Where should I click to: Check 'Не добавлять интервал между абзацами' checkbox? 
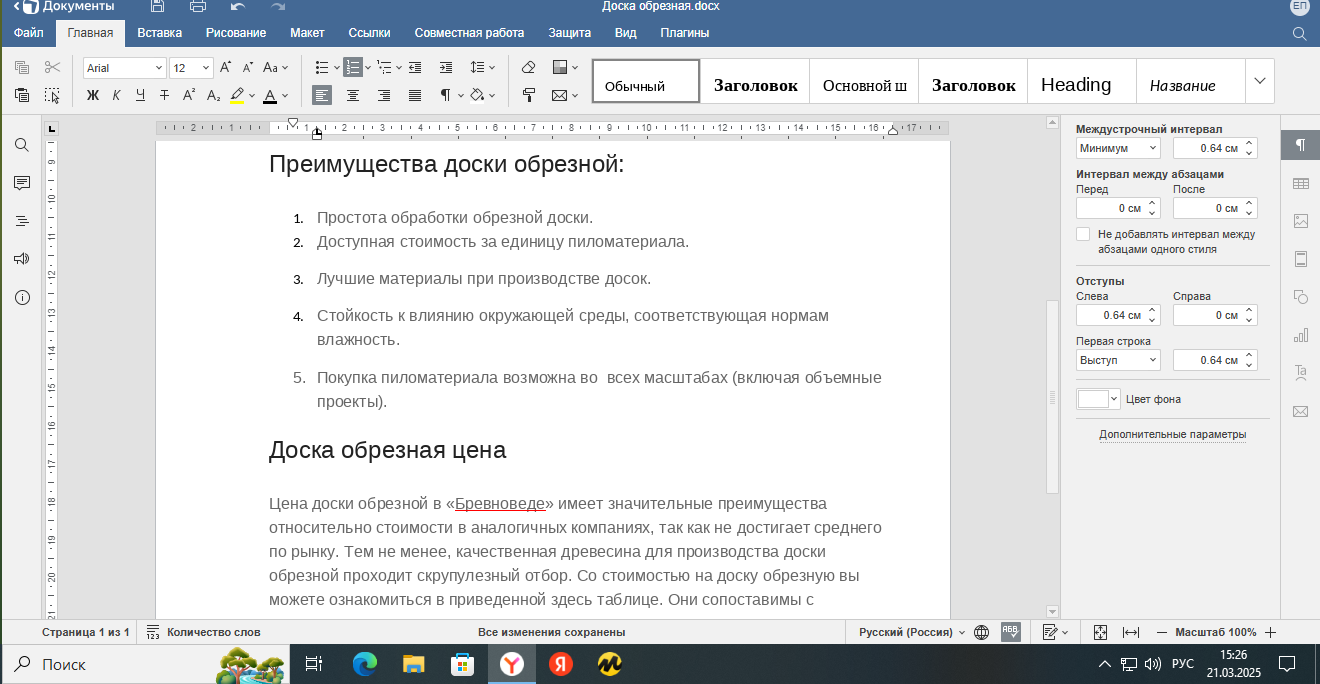point(1083,234)
